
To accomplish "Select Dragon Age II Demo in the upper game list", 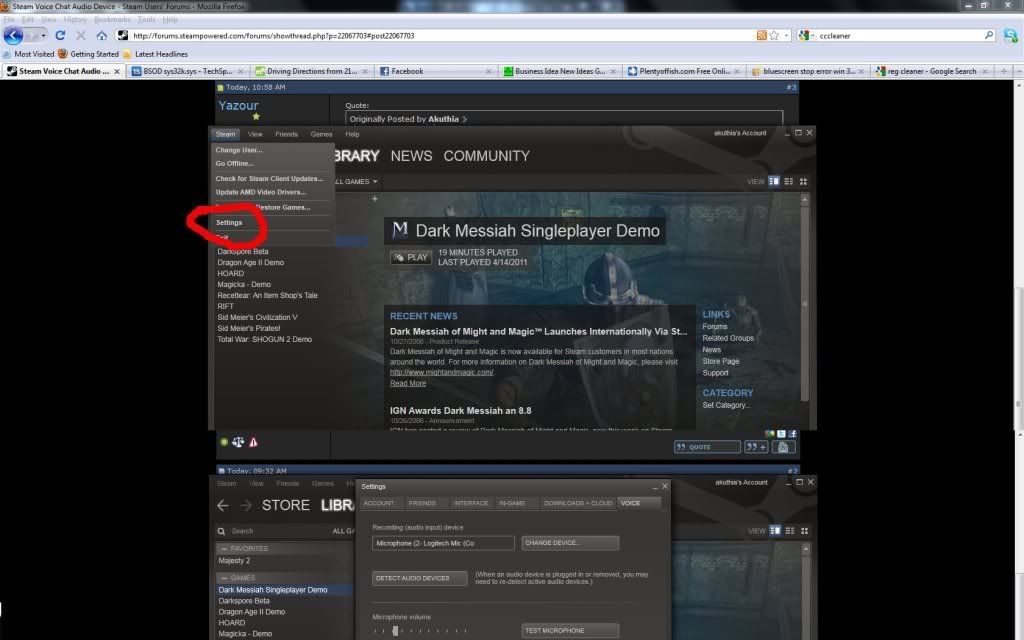I will (251, 263).
